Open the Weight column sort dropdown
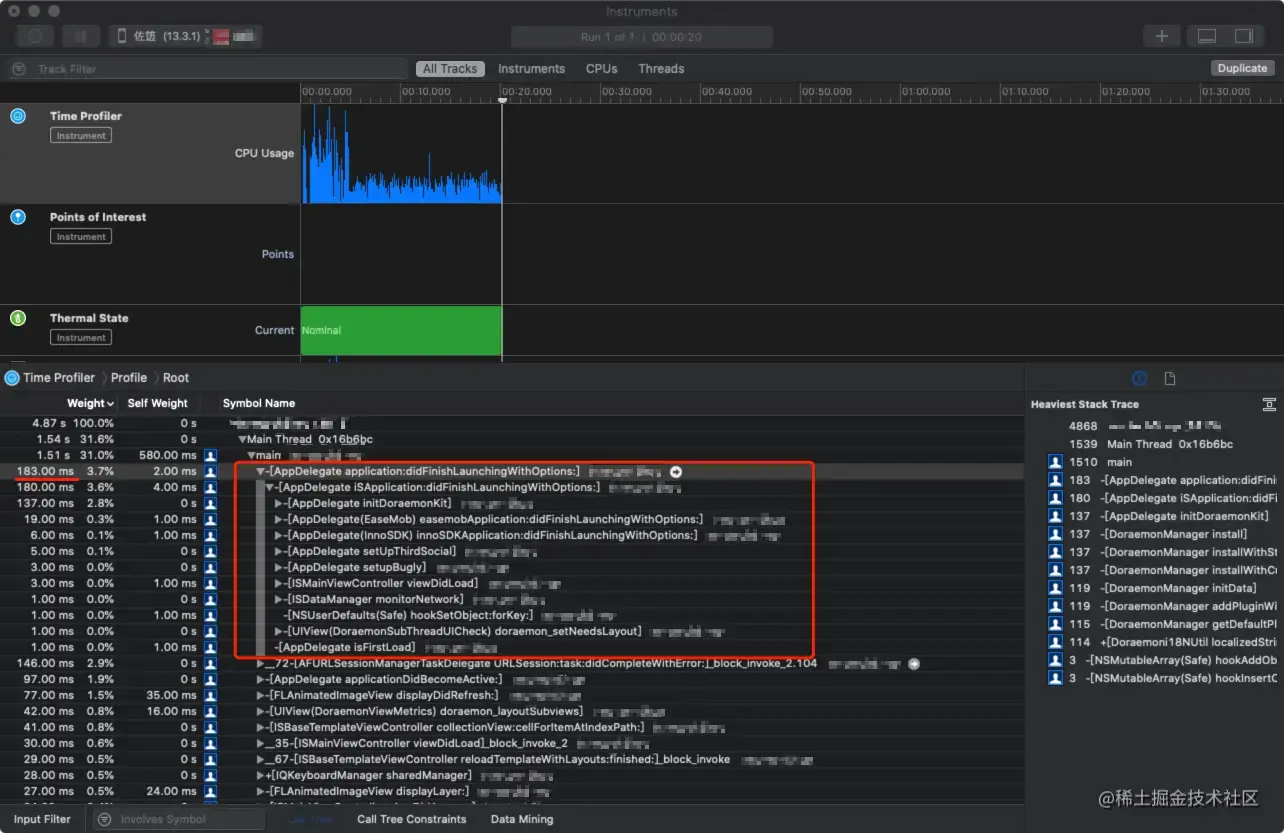 tap(110, 403)
